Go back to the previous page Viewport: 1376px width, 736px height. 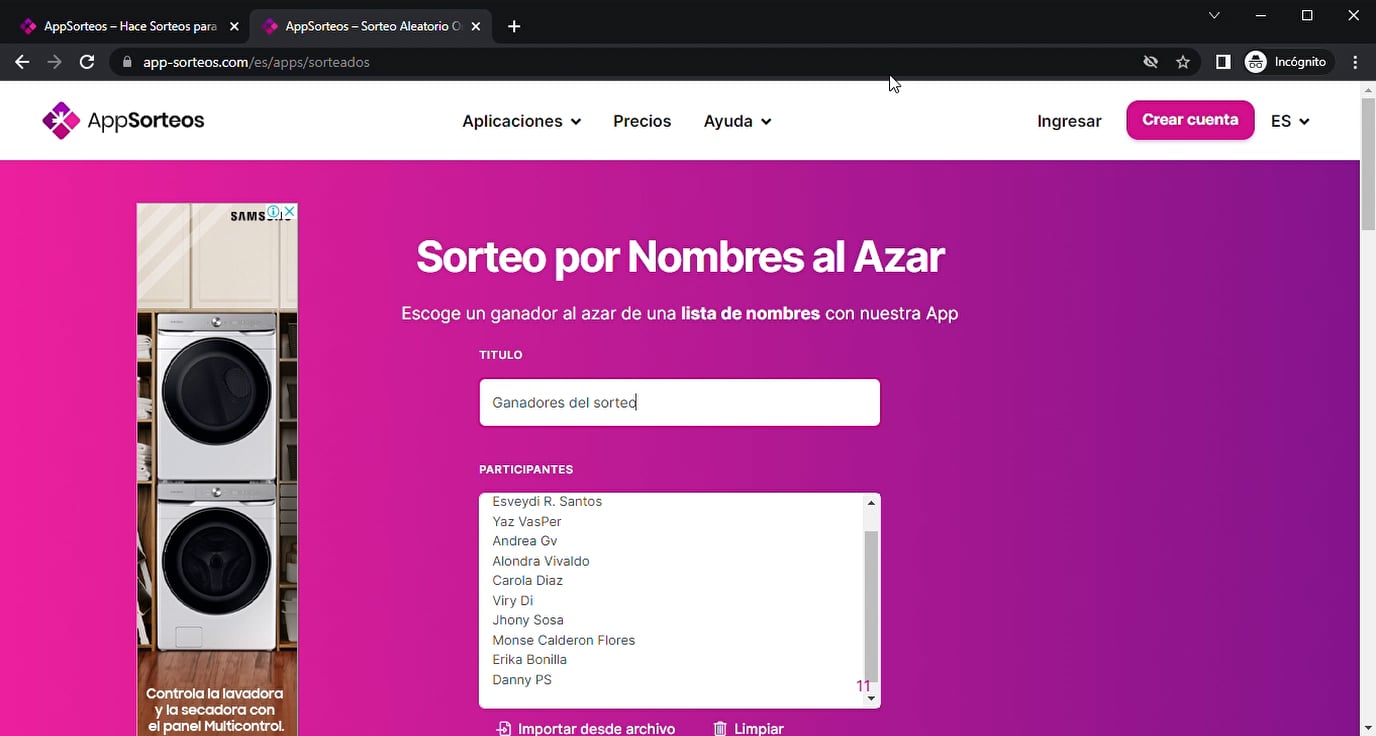tap(22, 62)
